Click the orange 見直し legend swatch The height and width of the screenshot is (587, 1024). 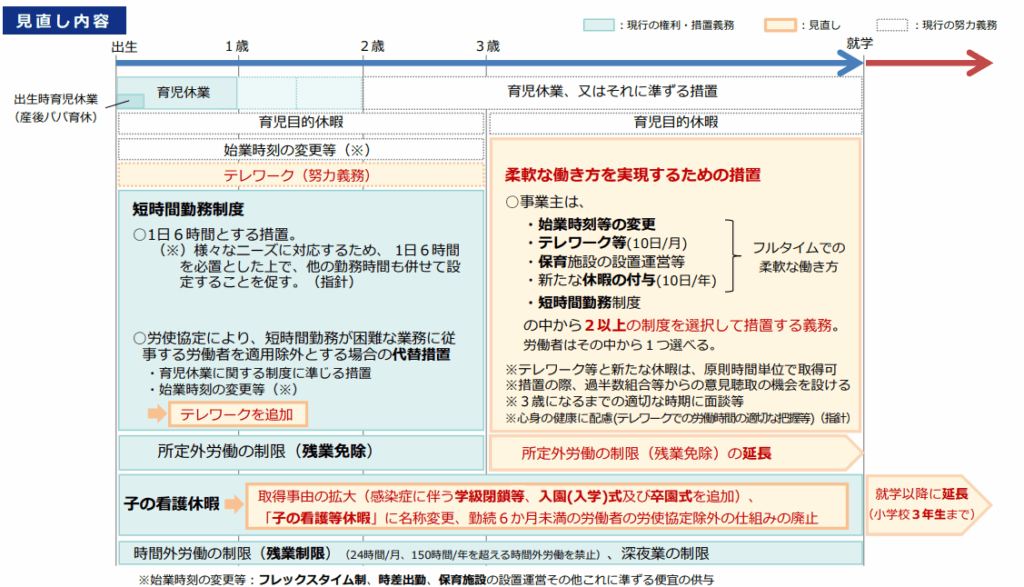click(x=778, y=25)
